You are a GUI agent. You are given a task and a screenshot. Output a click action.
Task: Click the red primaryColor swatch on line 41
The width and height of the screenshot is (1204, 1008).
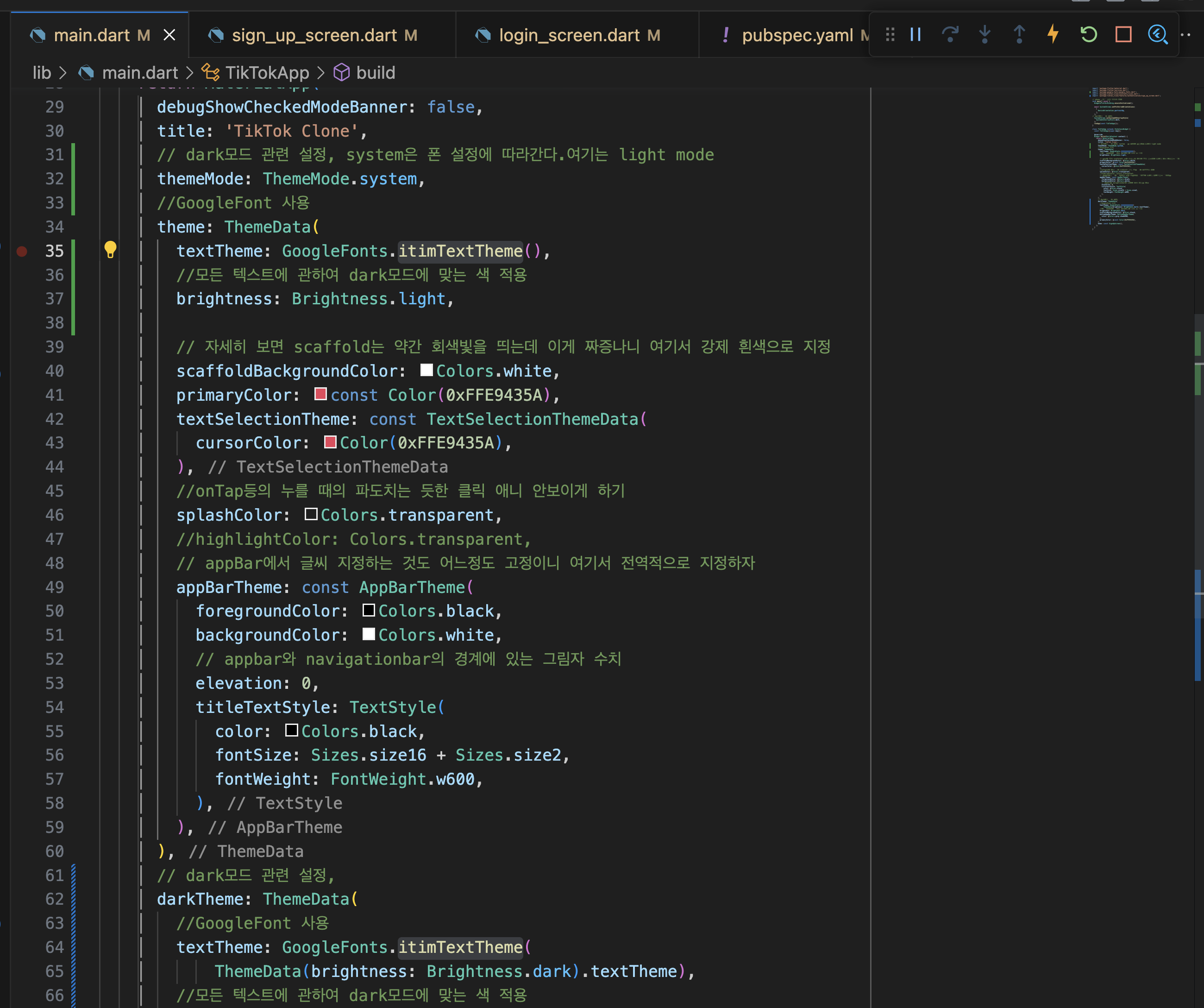pyautogui.click(x=320, y=395)
